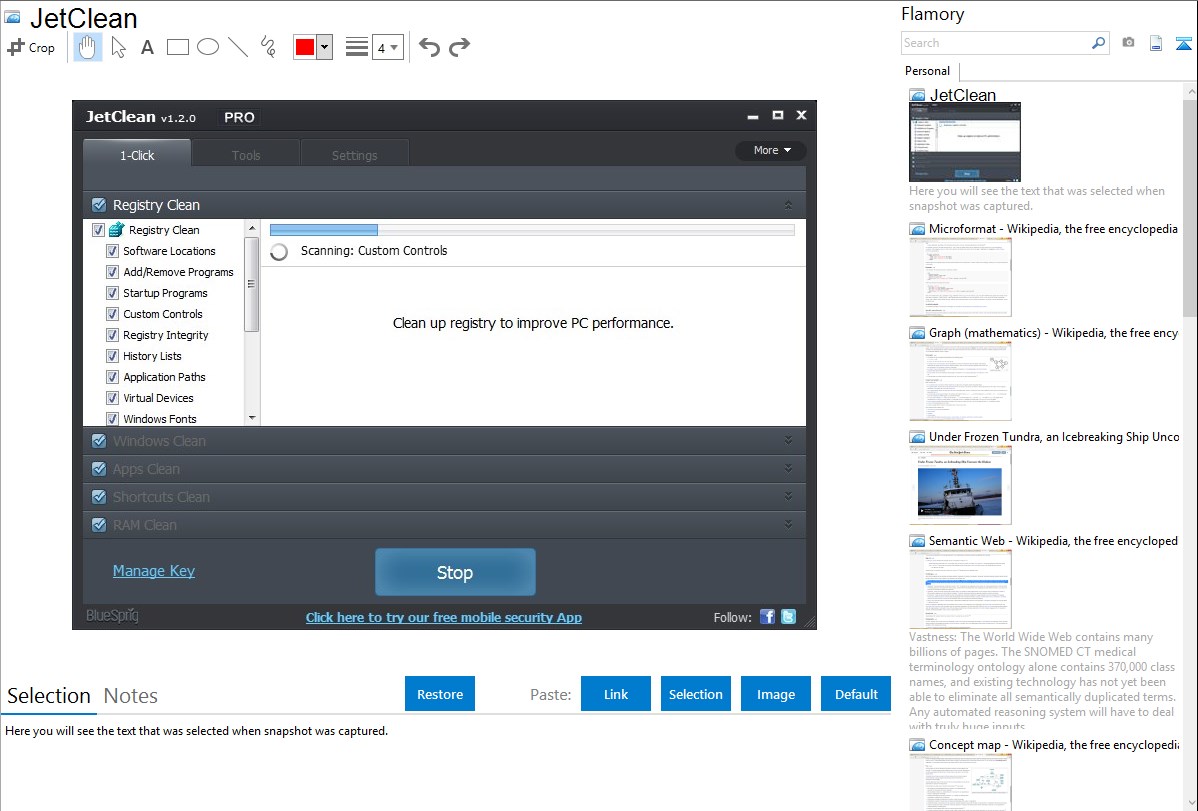Select the Crop tool

31,47
